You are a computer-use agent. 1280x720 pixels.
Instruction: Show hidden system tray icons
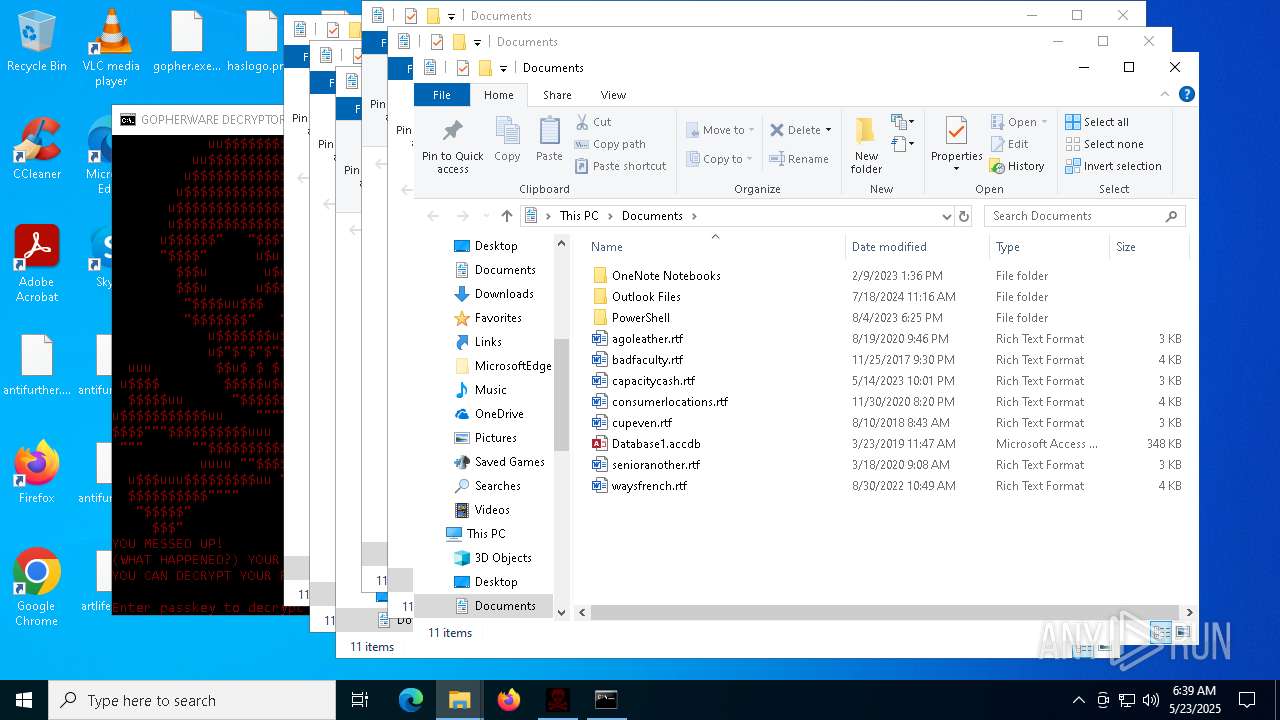1078,700
